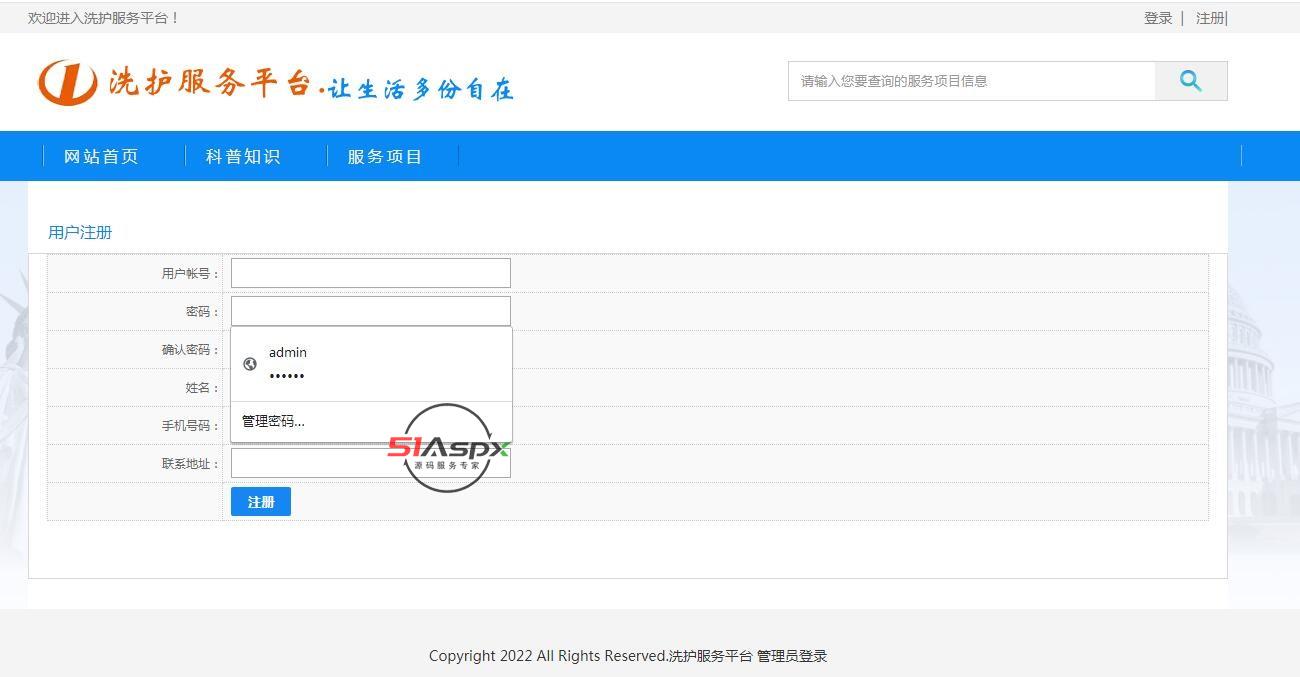The image size is (1300, 677).
Task: Open the 科普知识 navigation tab
Action: tap(243, 156)
